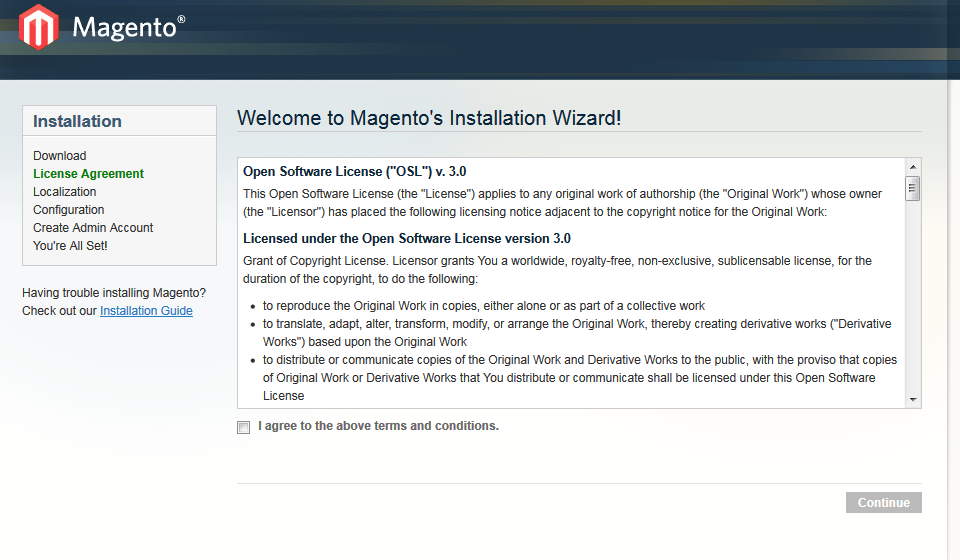Click the bullet beginning to distribute or communicate copies
Viewport: 960px width, 560px height.
[580, 378]
